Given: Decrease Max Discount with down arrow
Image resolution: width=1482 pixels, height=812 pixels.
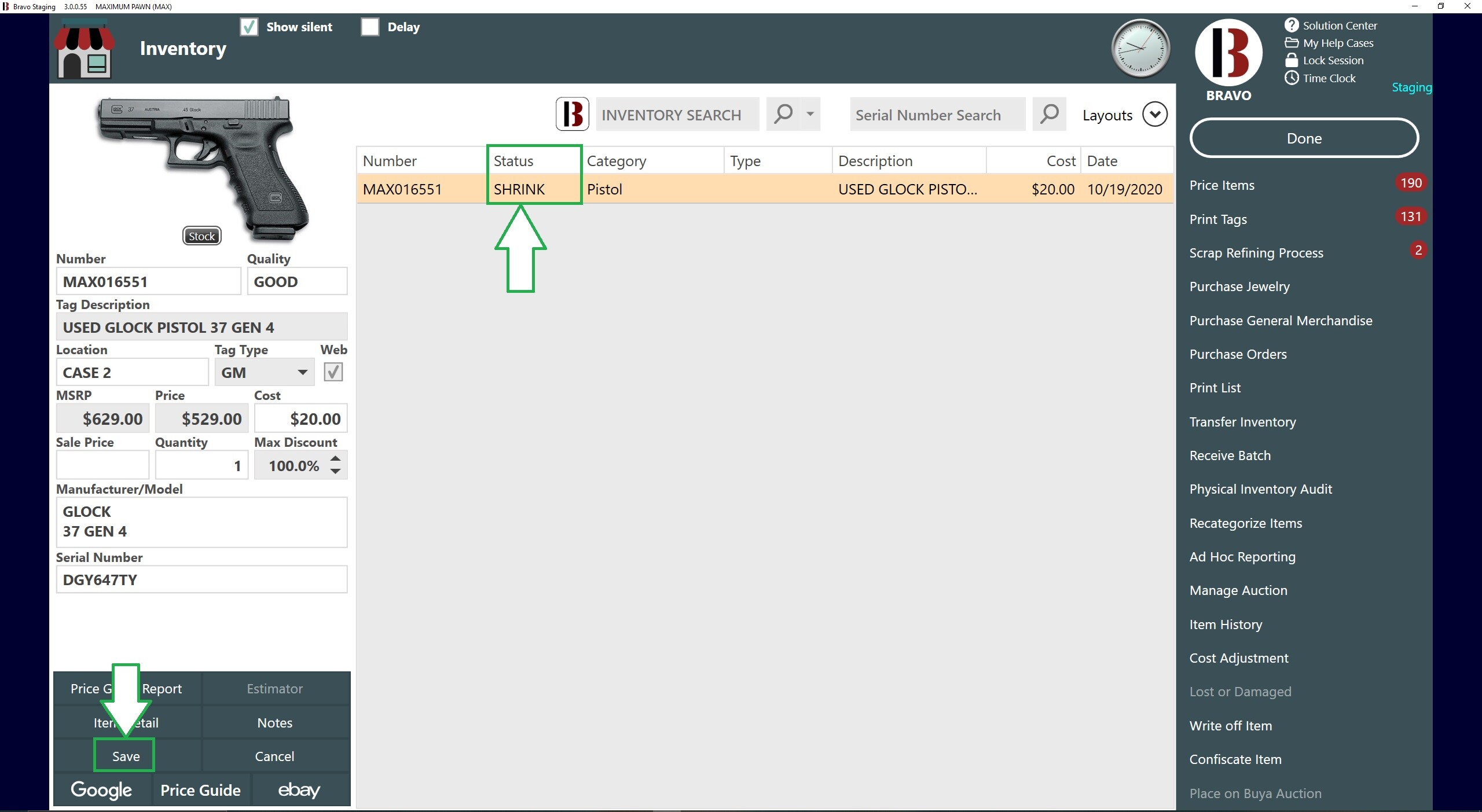Looking at the screenshot, I should click(335, 471).
